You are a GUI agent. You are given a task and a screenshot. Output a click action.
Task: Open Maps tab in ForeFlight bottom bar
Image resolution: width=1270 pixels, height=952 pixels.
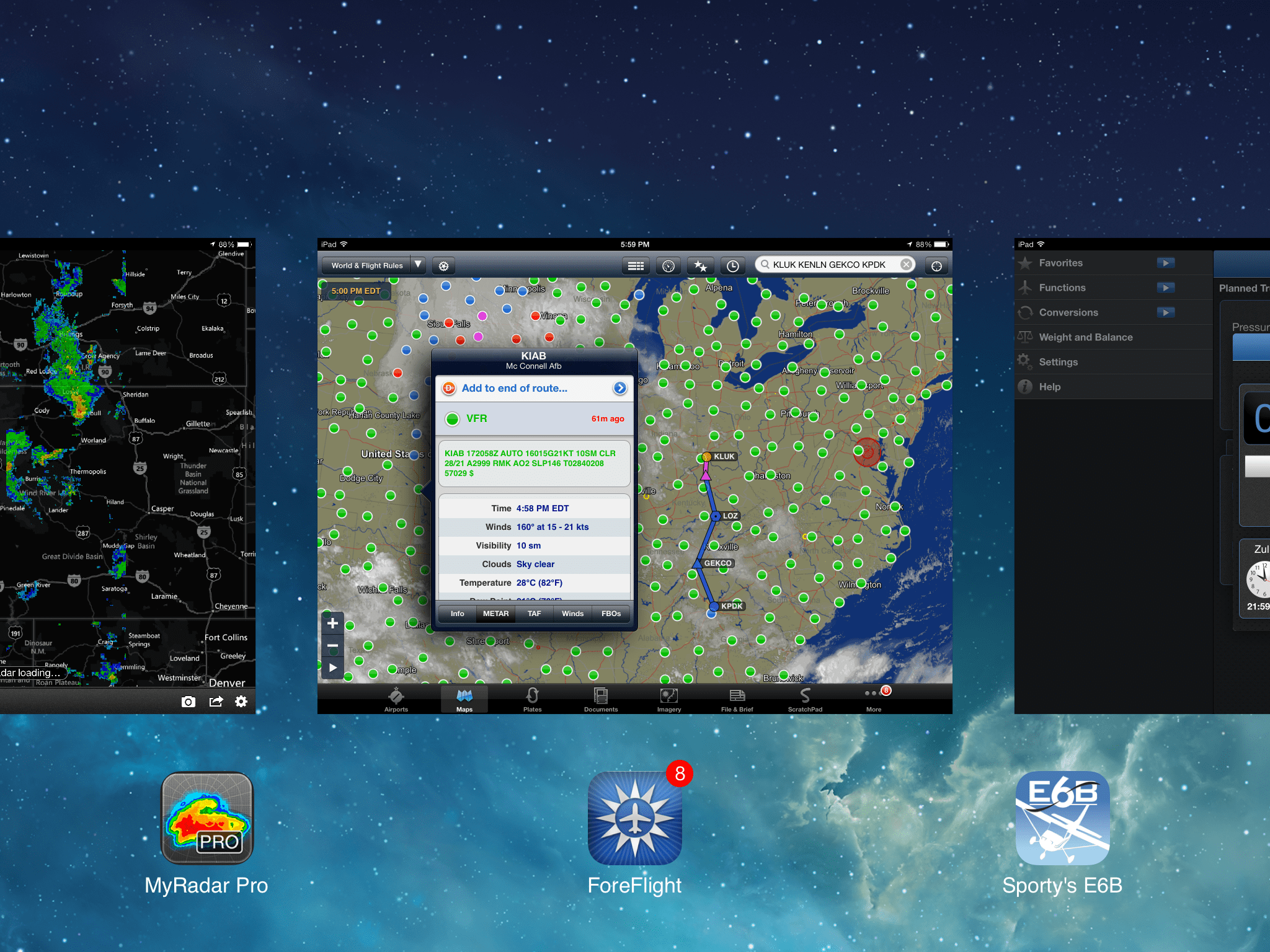point(464,700)
